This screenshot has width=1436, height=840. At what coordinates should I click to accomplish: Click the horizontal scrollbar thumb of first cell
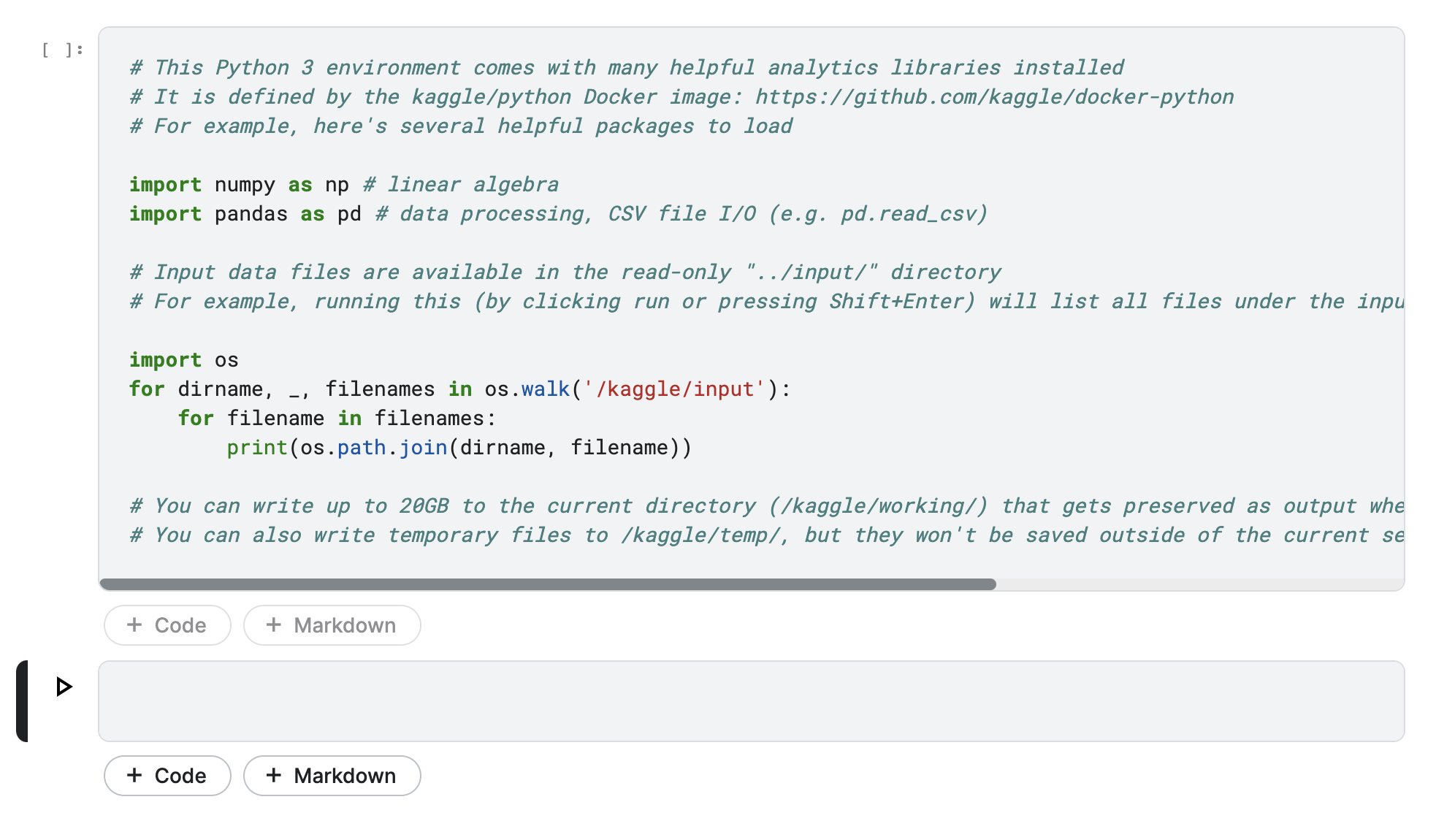548,584
